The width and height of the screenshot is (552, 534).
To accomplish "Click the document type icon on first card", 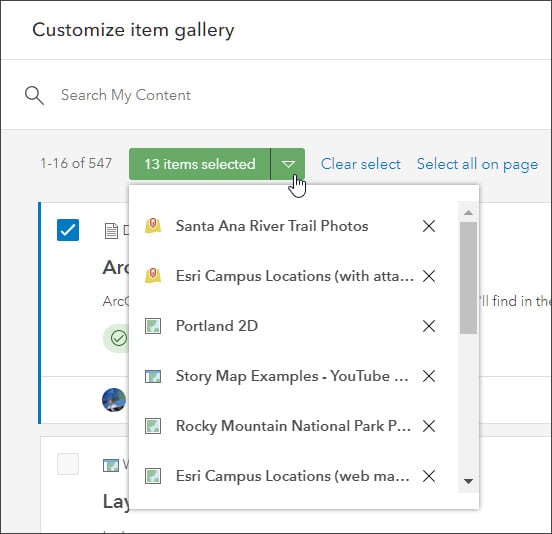I will [111, 231].
